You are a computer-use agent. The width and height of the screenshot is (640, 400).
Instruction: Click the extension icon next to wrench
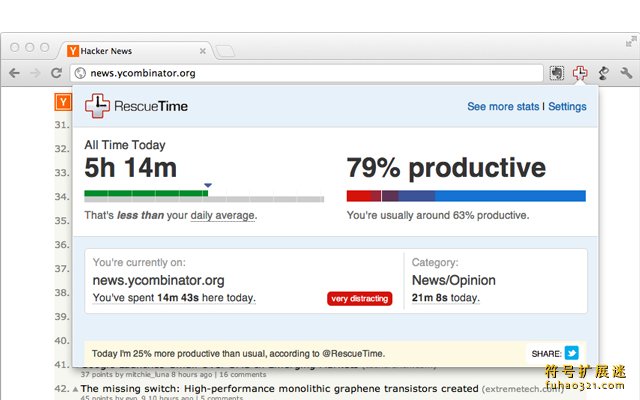pyautogui.click(x=603, y=73)
